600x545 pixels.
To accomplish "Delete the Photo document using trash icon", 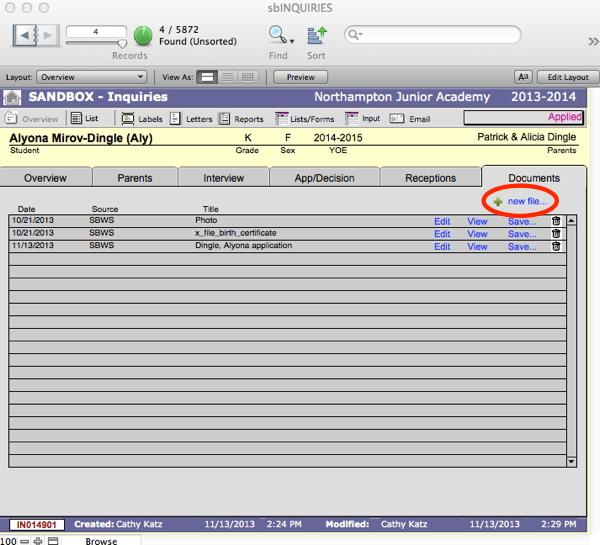I will click(556, 220).
